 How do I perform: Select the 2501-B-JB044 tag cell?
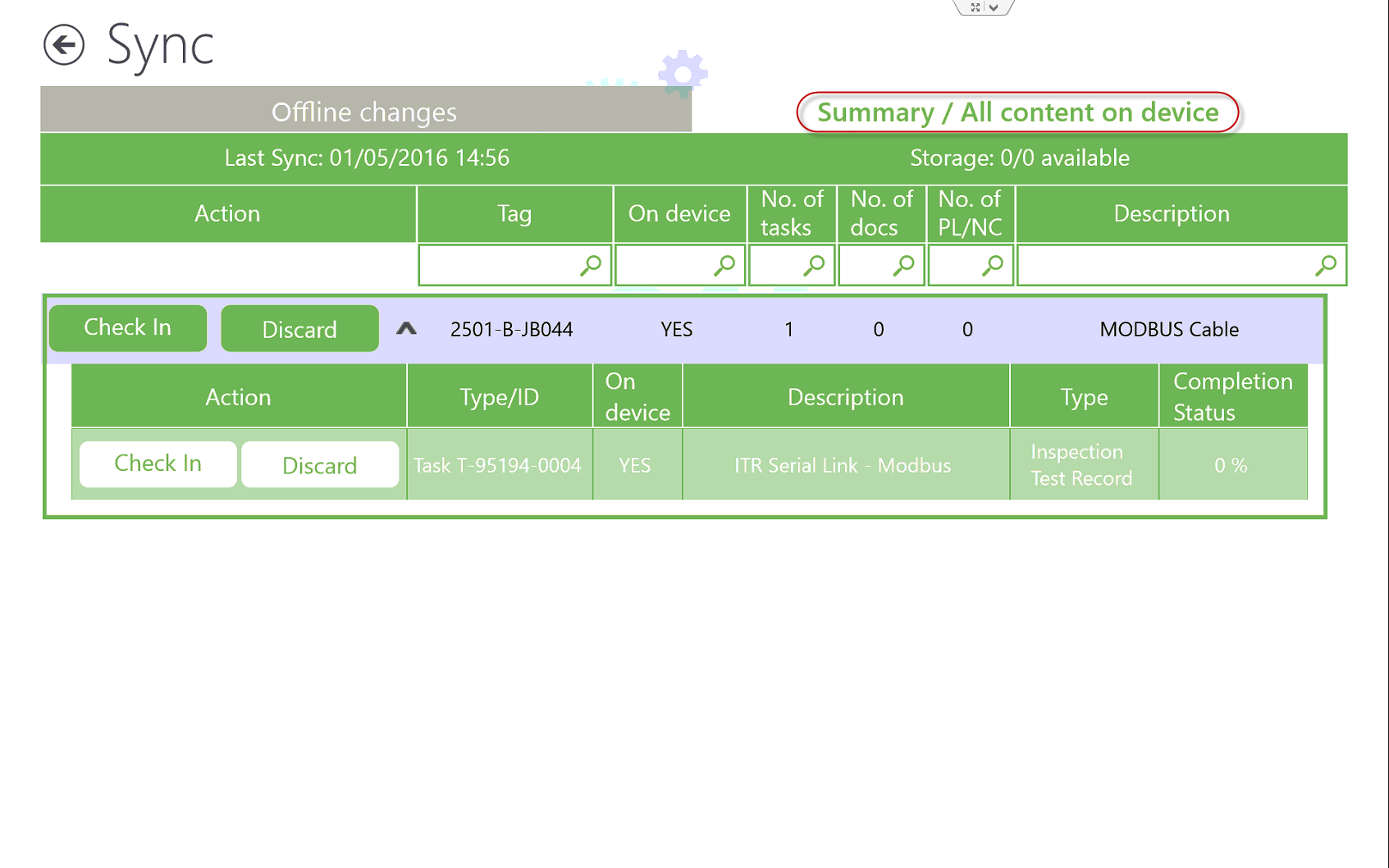[512, 330]
